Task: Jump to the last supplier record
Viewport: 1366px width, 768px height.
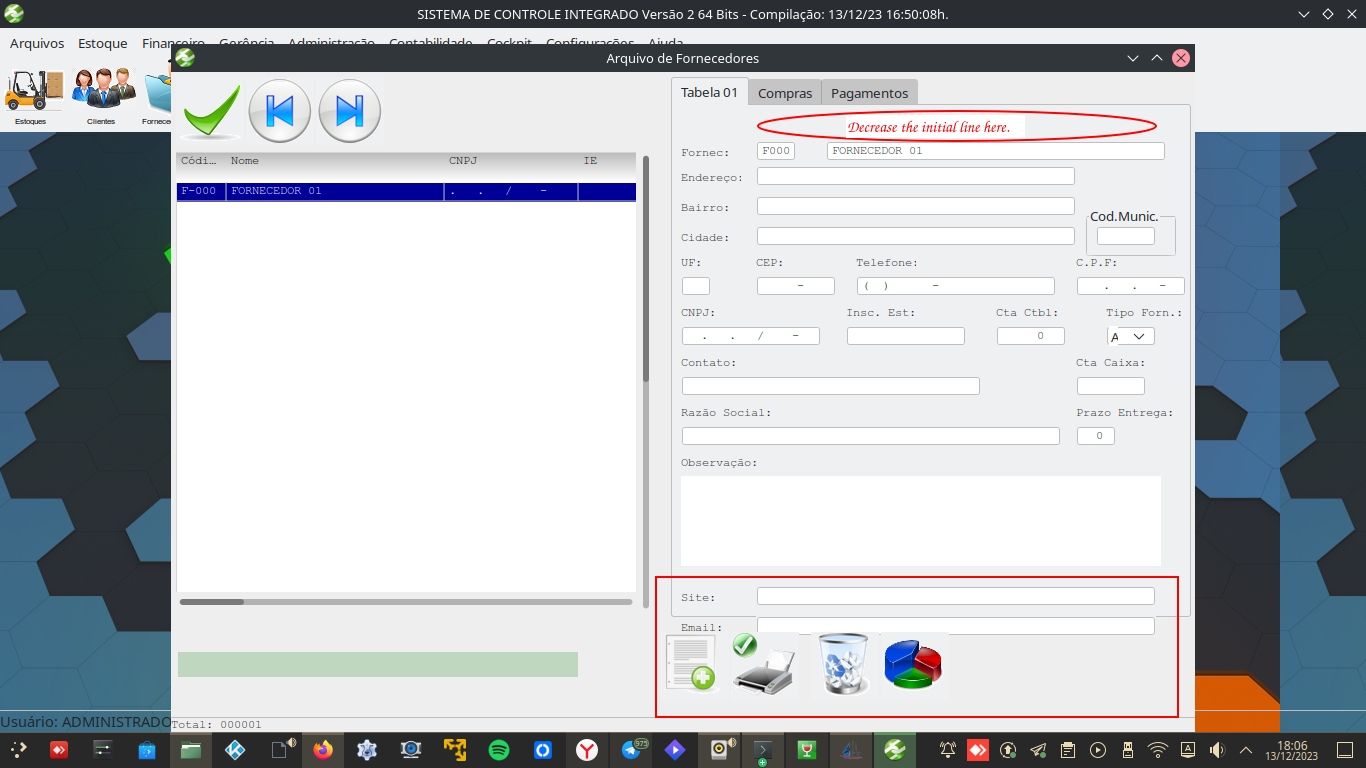Action: (350, 111)
